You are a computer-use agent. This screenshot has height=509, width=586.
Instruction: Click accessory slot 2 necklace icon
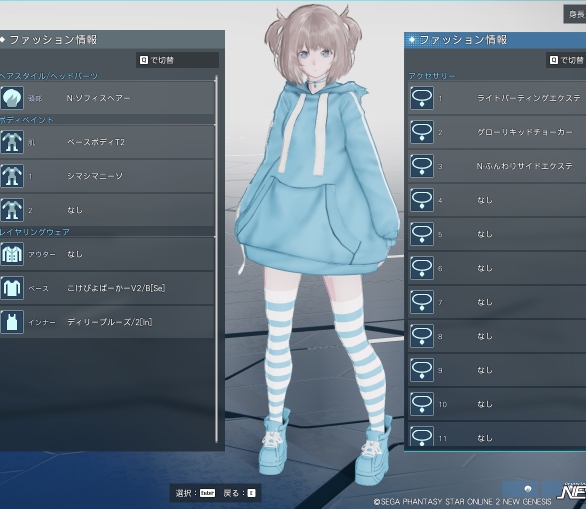[x=422, y=132]
